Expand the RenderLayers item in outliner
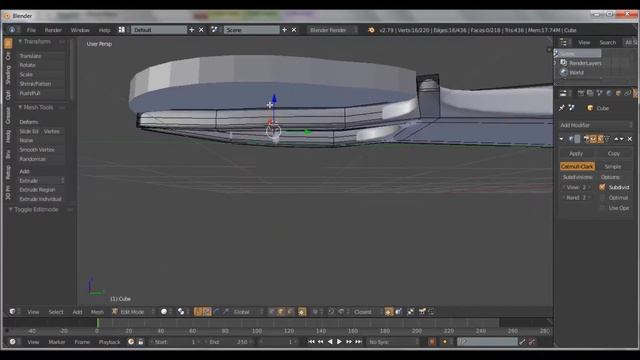The width and height of the screenshot is (640, 360). click(x=556, y=63)
